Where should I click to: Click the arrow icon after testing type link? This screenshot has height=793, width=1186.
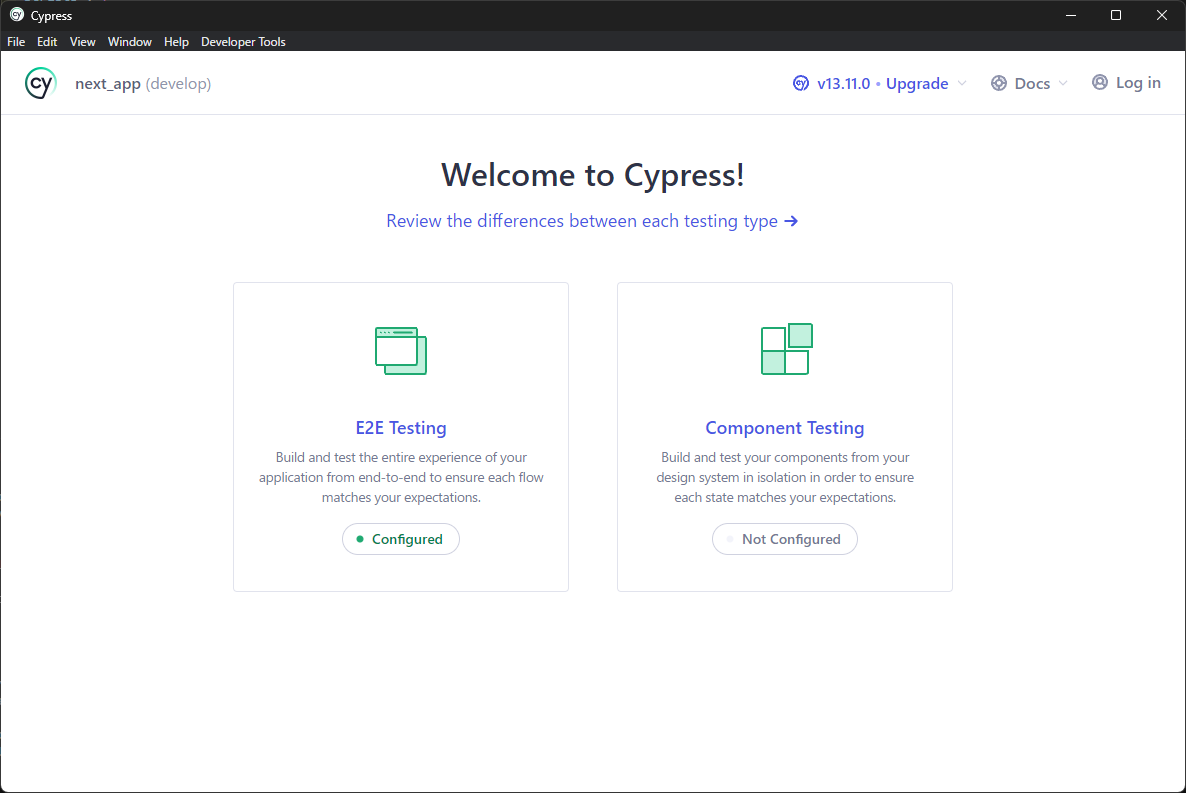[791, 221]
